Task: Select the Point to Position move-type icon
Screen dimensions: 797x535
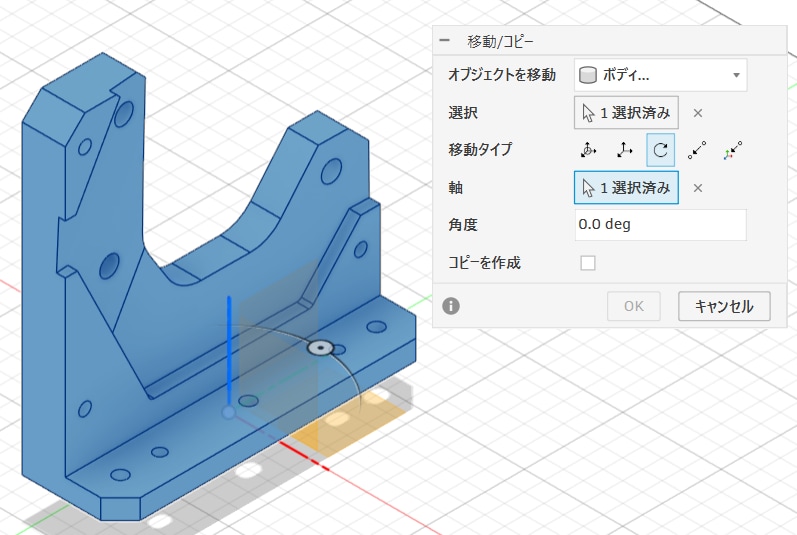Action: pyautogui.click(x=732, y=150)
